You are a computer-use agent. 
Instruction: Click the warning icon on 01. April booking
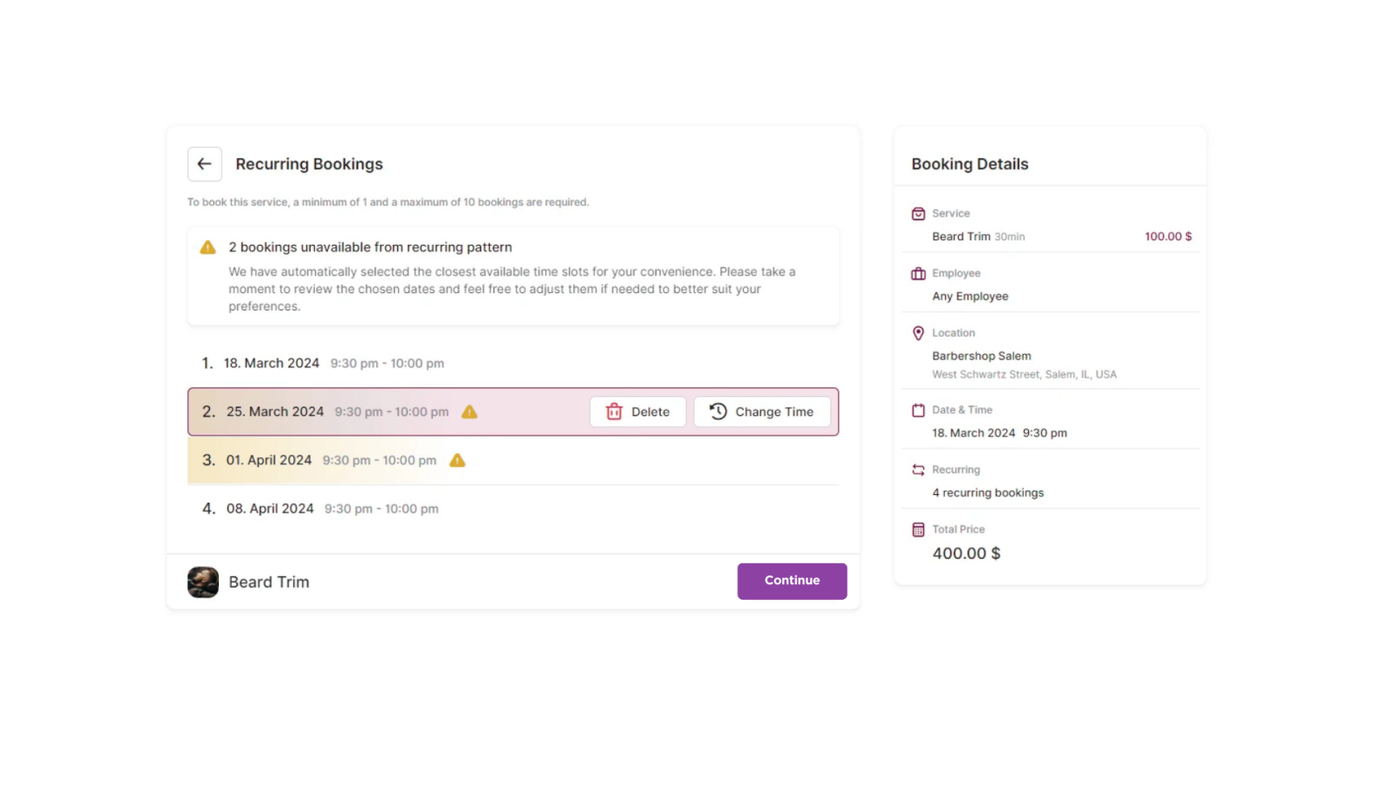[x=457, y=460]
